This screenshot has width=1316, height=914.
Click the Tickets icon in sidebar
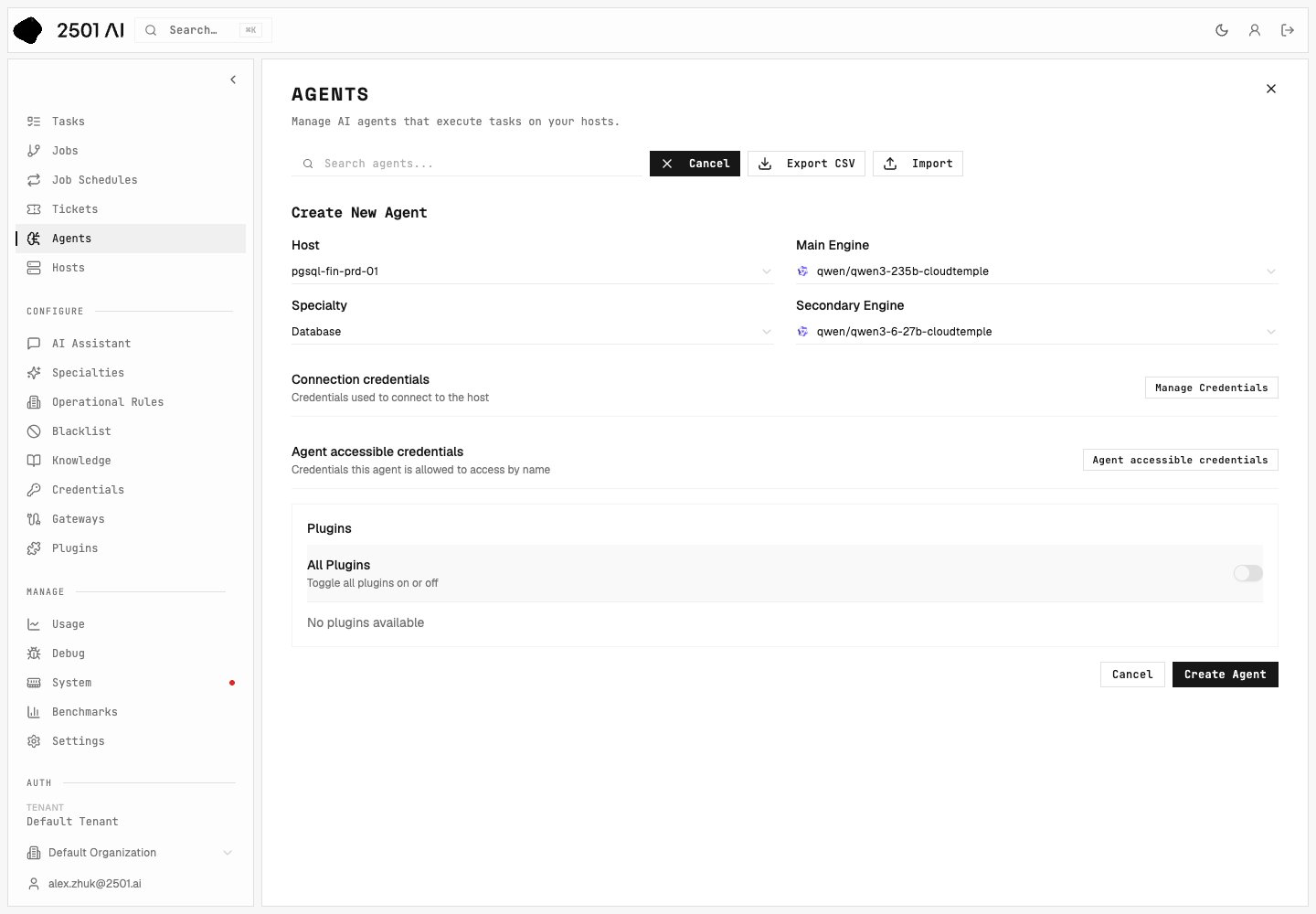(x=34, y=209)
